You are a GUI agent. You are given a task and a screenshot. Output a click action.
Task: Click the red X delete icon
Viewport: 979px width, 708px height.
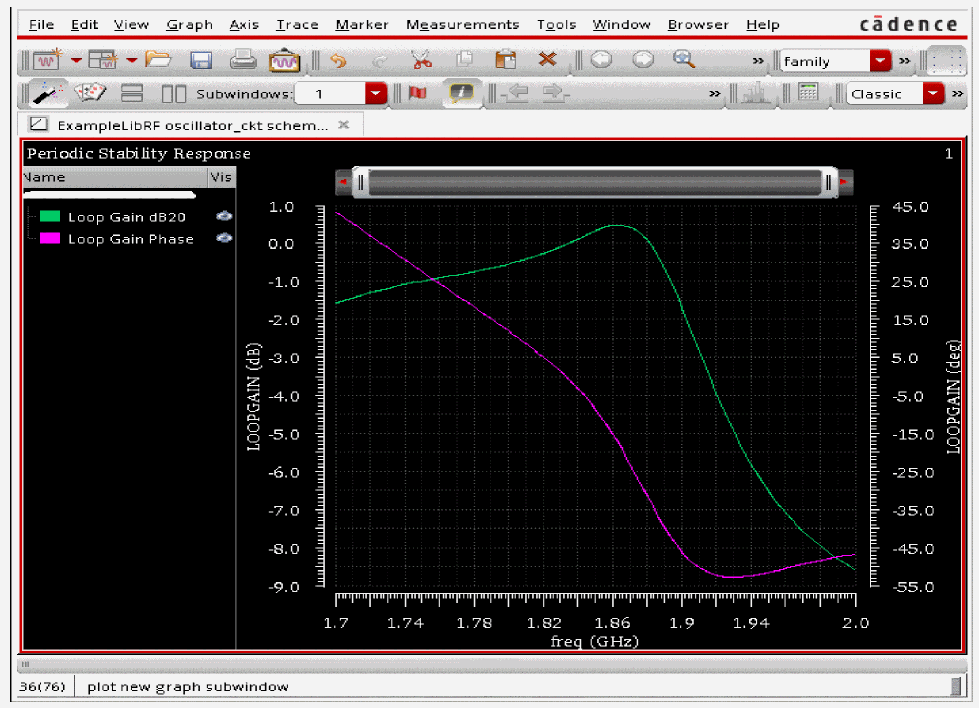(547, 61)
